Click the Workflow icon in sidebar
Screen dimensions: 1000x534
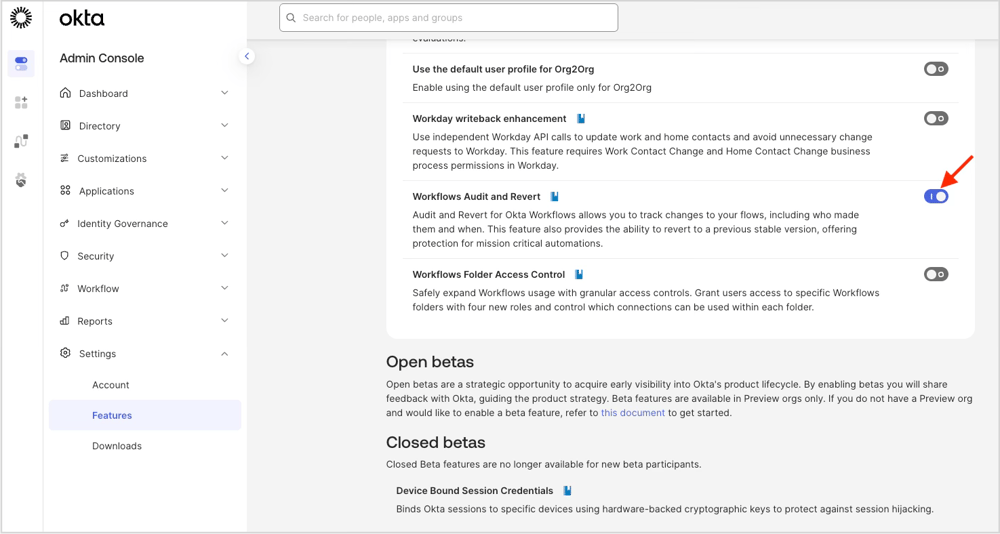[x=64, y=288]
